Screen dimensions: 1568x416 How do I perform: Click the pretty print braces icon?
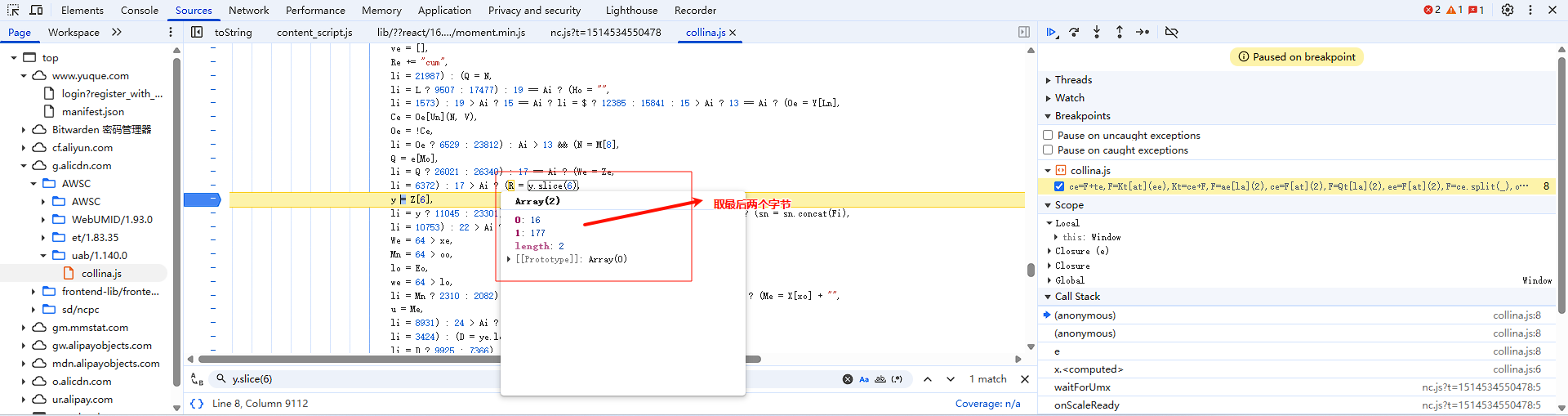[x=197, y=404]
